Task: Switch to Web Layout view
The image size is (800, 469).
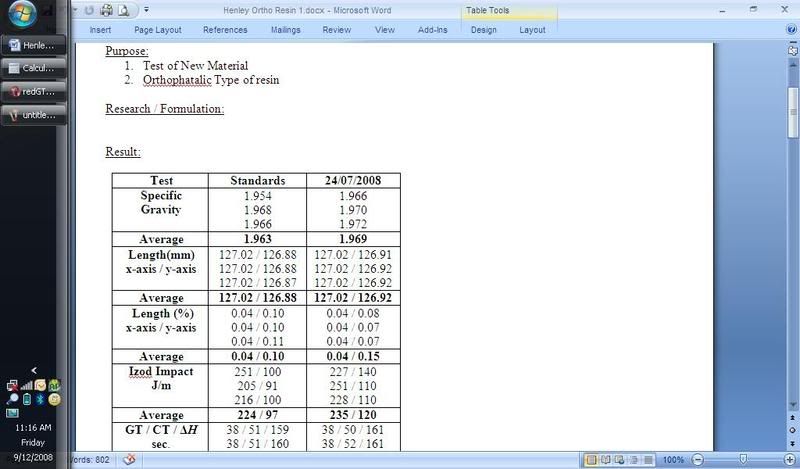Action: pos(620,459)
